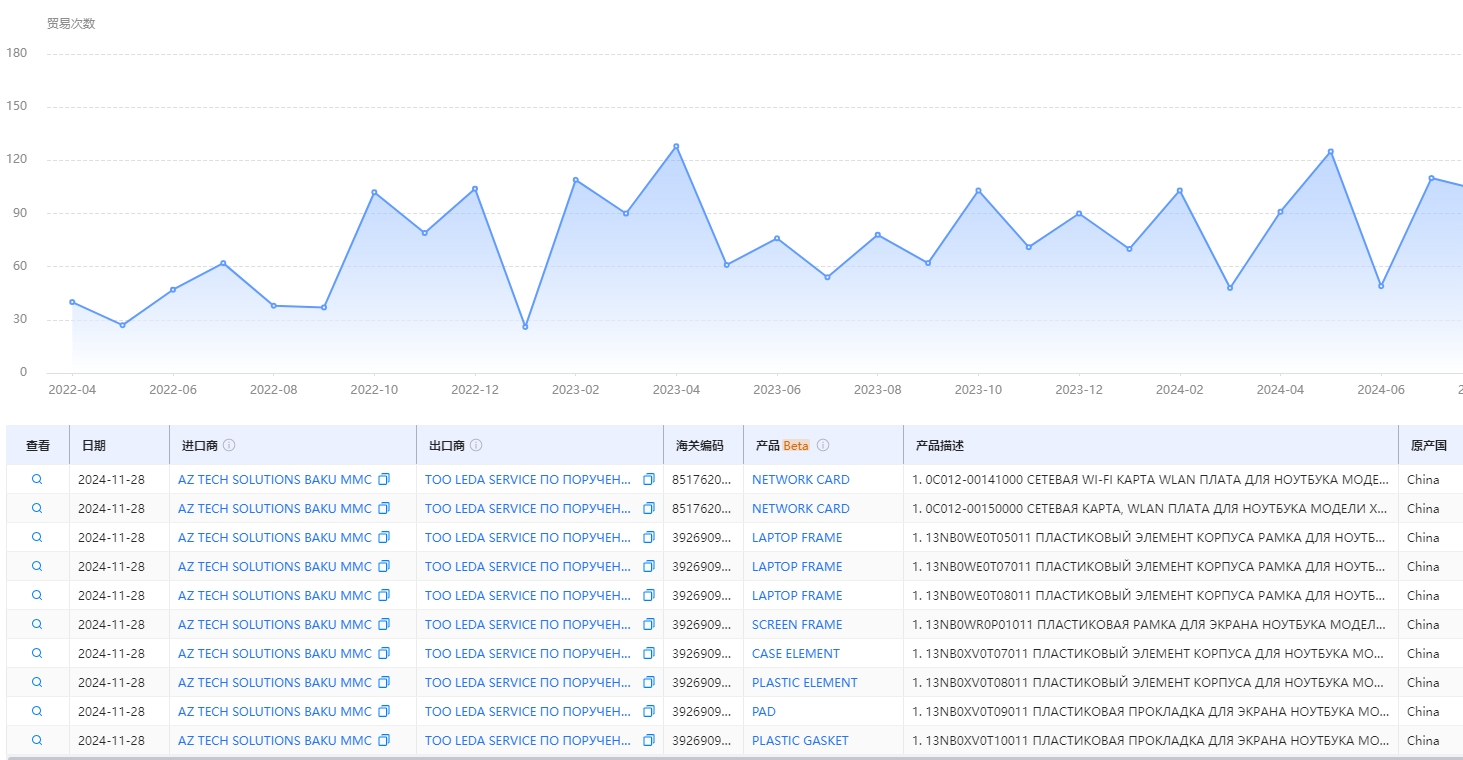Click the magnifier view icon in SCREEN FRAME row
This screenshot has width=1463, height=760.
click(37, 624)
